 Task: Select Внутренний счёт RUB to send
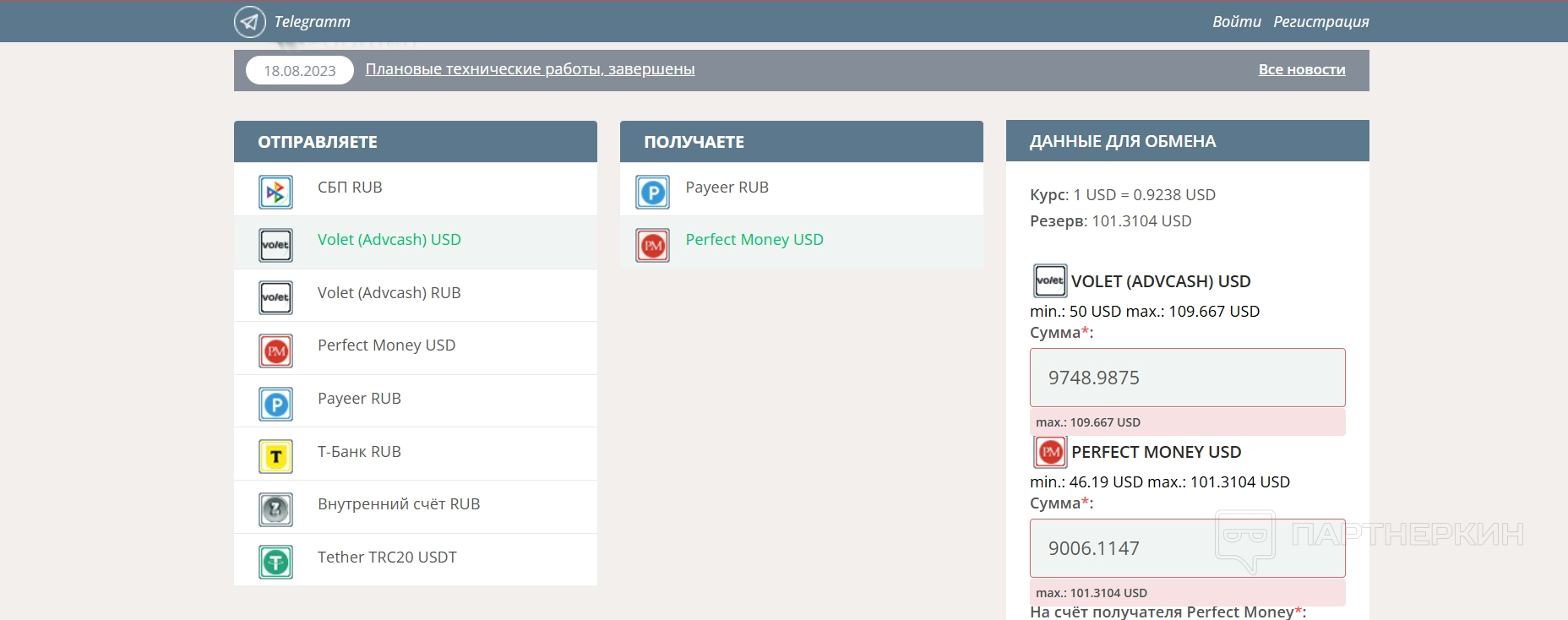coord(416,507)
